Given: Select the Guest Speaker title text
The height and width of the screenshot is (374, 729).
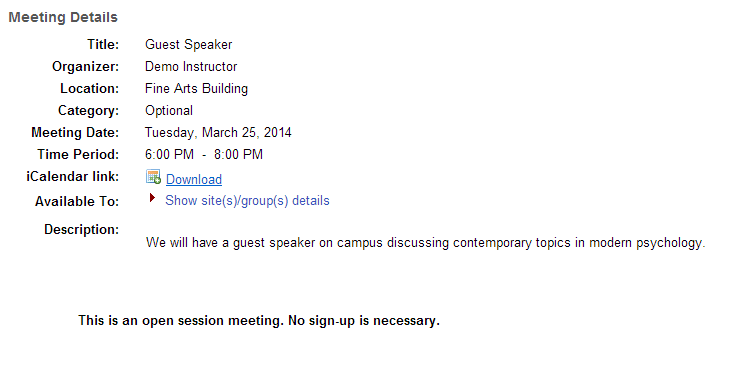Looking at the screenshot, I should point(189,45).
